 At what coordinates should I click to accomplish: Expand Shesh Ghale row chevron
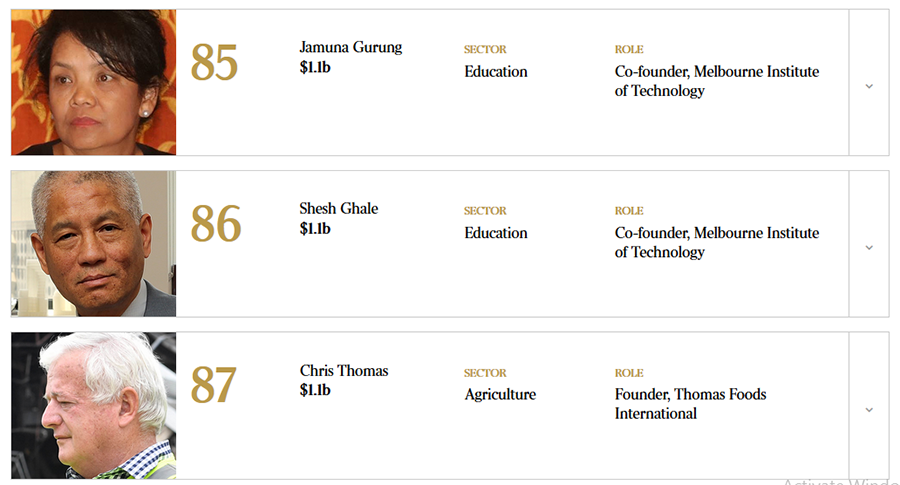coord(869,247)
